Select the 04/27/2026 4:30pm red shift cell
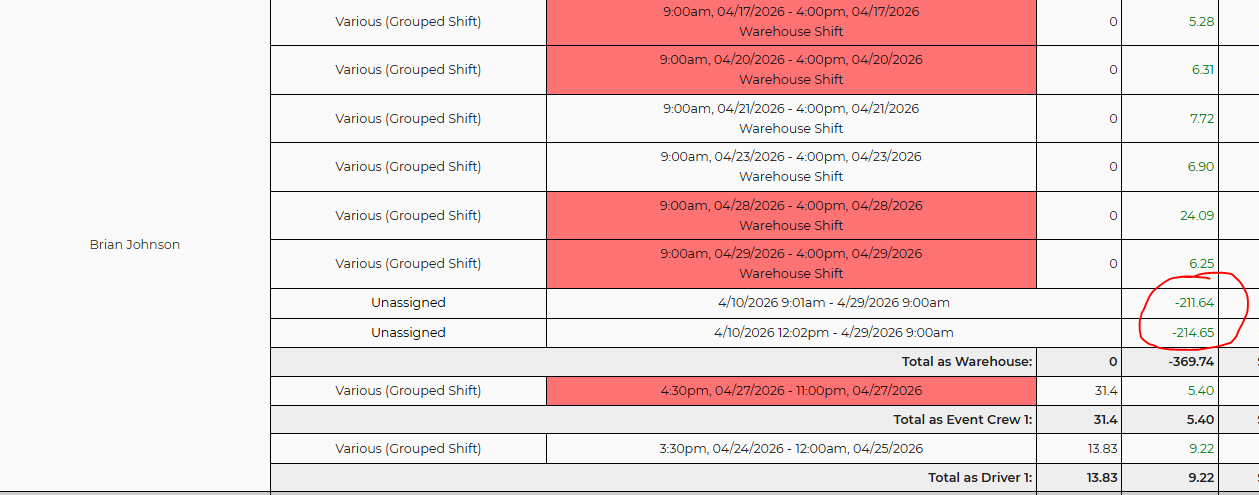Viewport: 1259px width, 495px height. coord(791,391)
